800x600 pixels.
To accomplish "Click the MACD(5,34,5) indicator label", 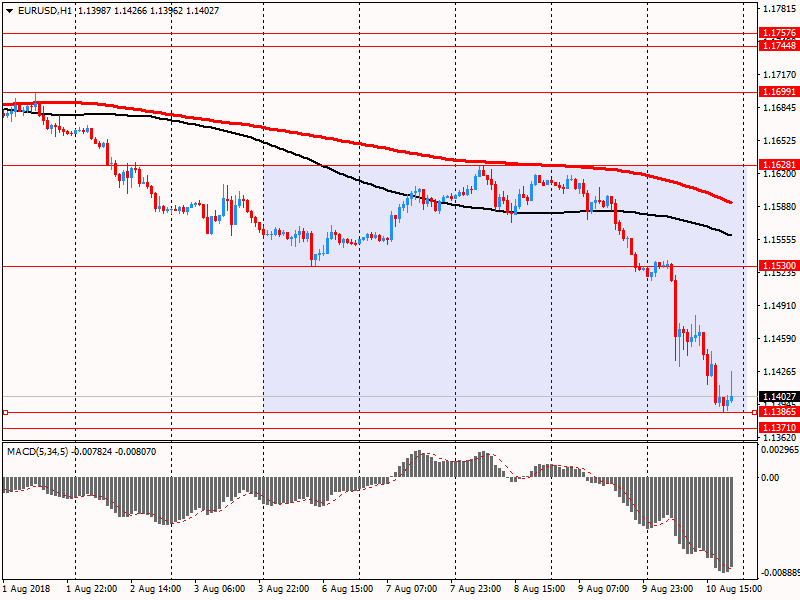I will [x=37, y=452].
